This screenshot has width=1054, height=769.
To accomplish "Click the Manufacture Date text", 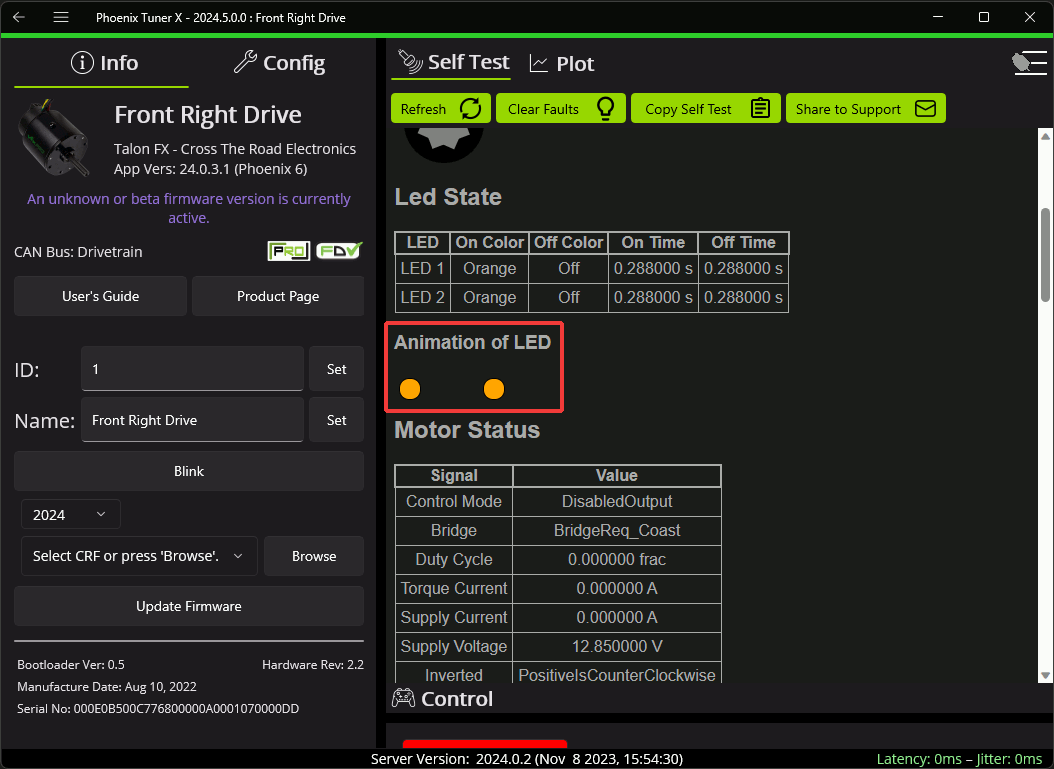I will (107, 686).
